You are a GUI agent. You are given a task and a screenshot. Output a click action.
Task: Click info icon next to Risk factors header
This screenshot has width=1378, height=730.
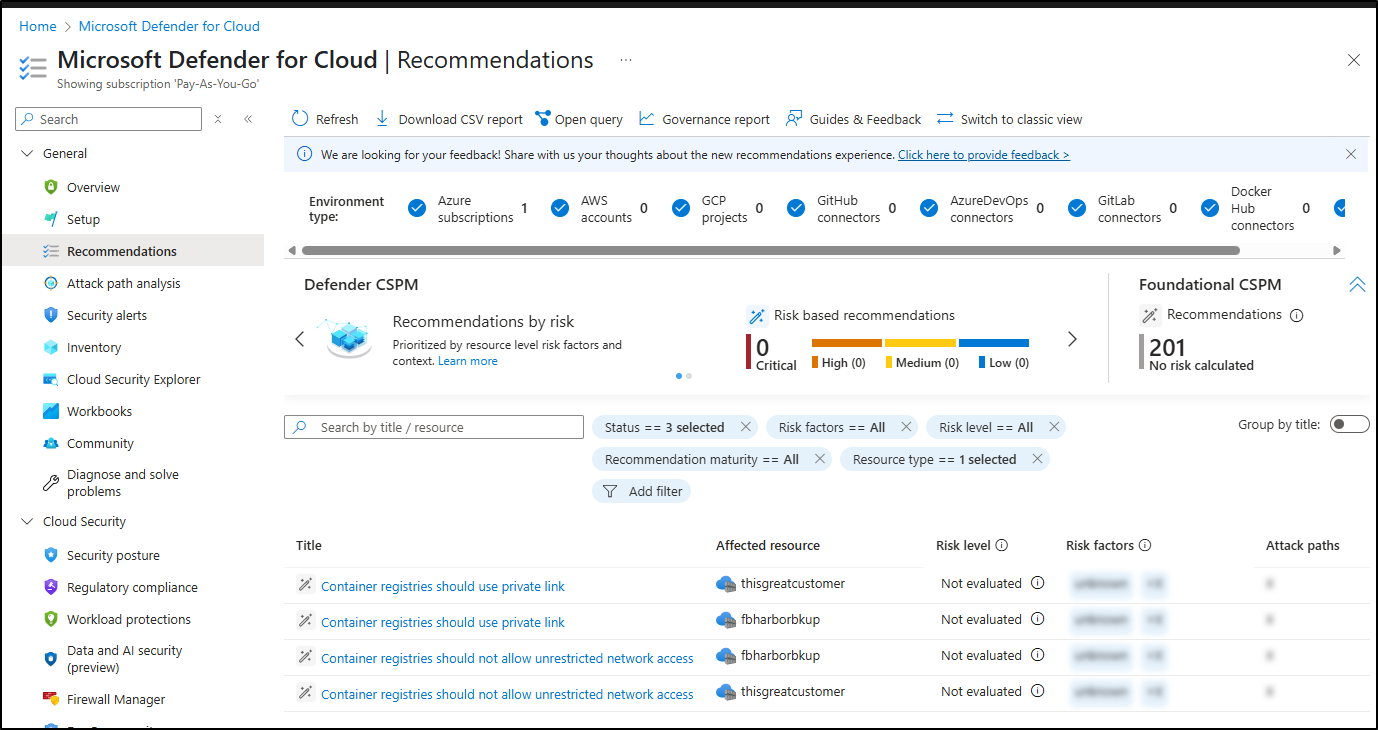[x=1145, y=545]
